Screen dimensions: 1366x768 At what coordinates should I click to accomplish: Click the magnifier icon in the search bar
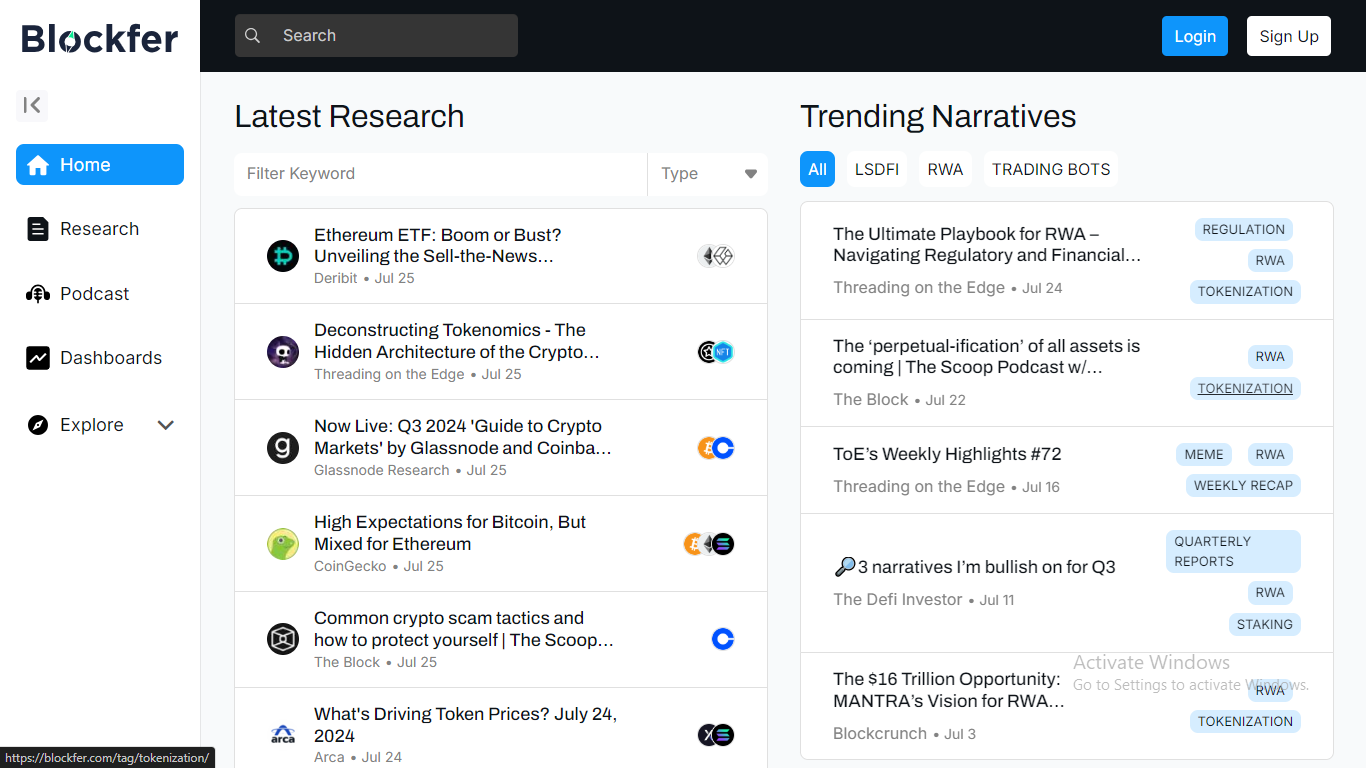click(253, 36)
